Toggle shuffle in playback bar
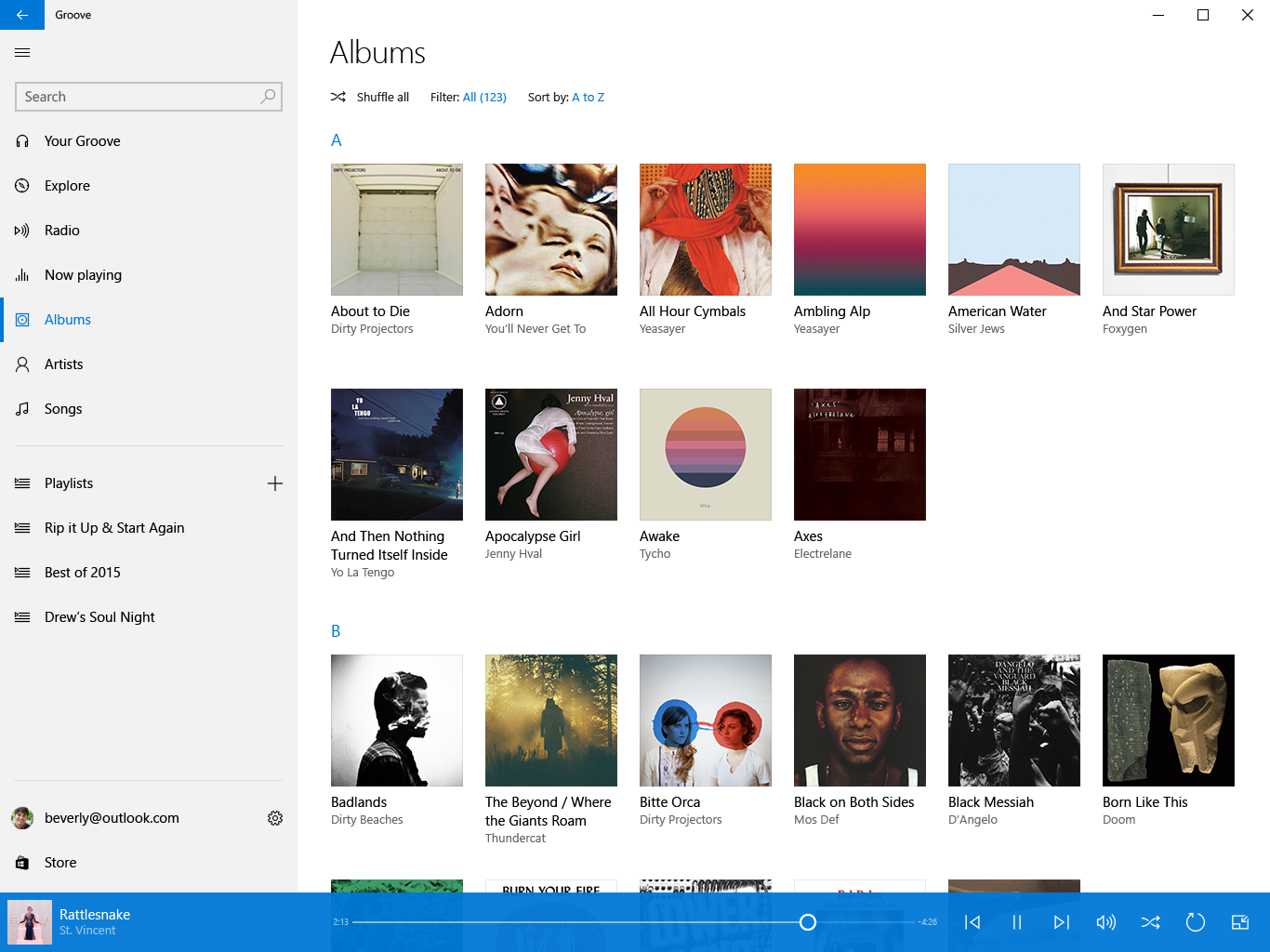This screenshot has height=952, width=1270. [1151, 922]
